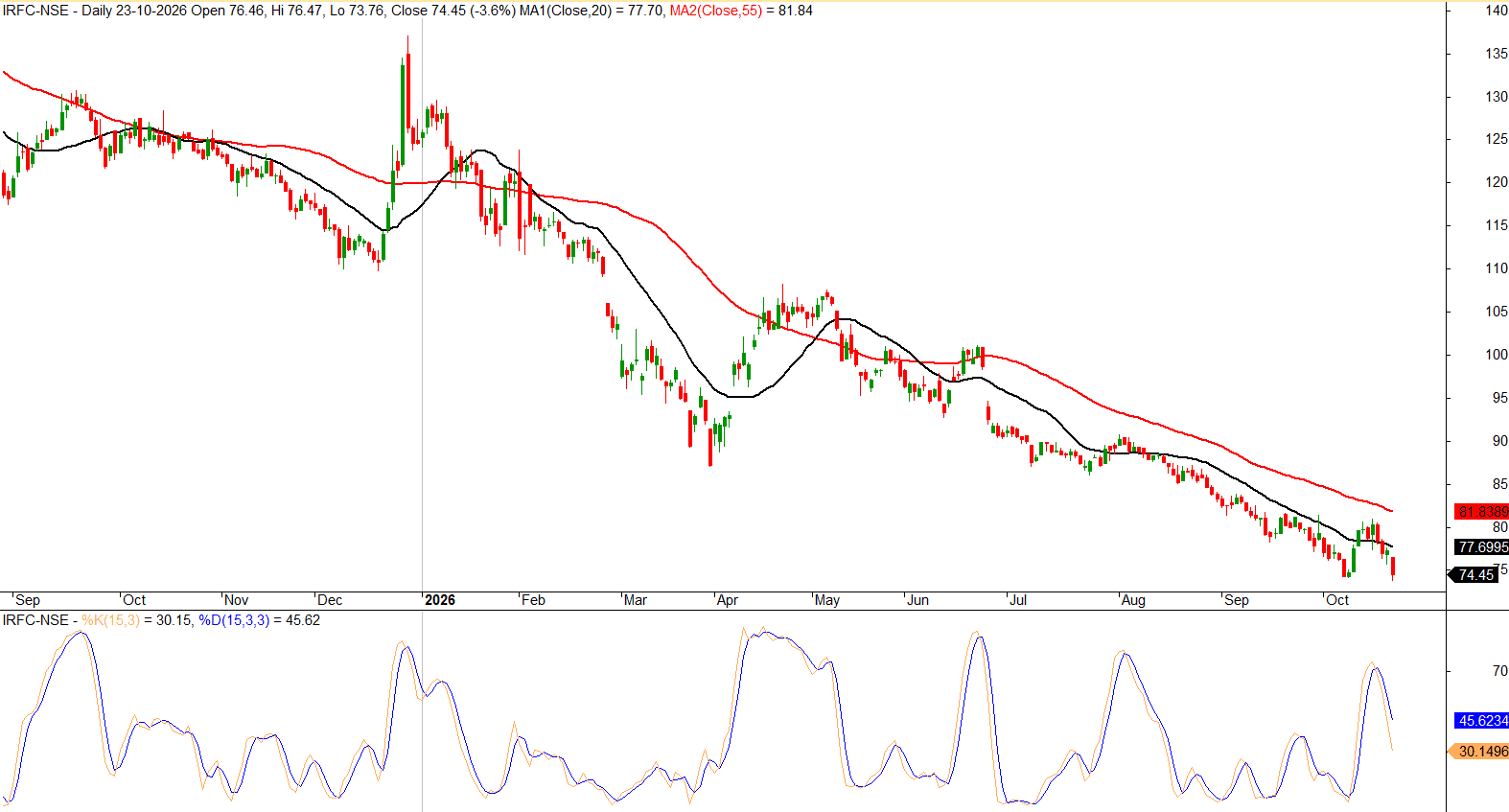This screenshot has height=812, width=1509.
Task: Click the 100 price axis label
Action: [1497, 355]
